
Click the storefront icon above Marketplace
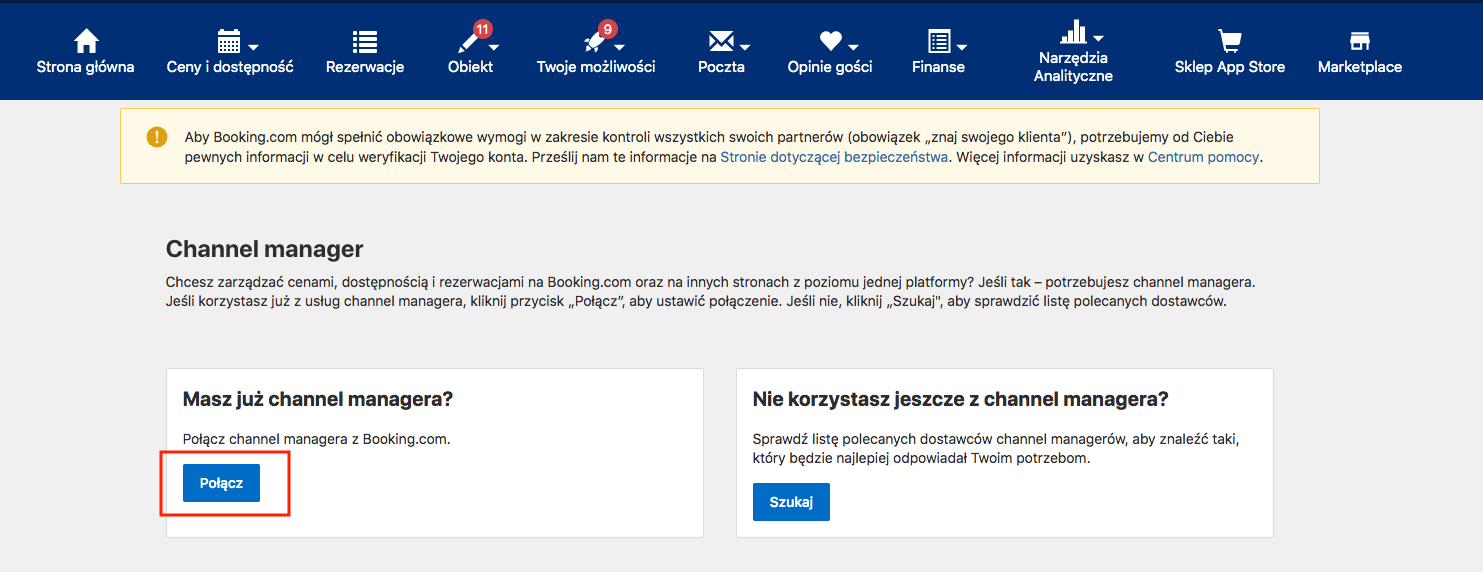pos(1359,41)
